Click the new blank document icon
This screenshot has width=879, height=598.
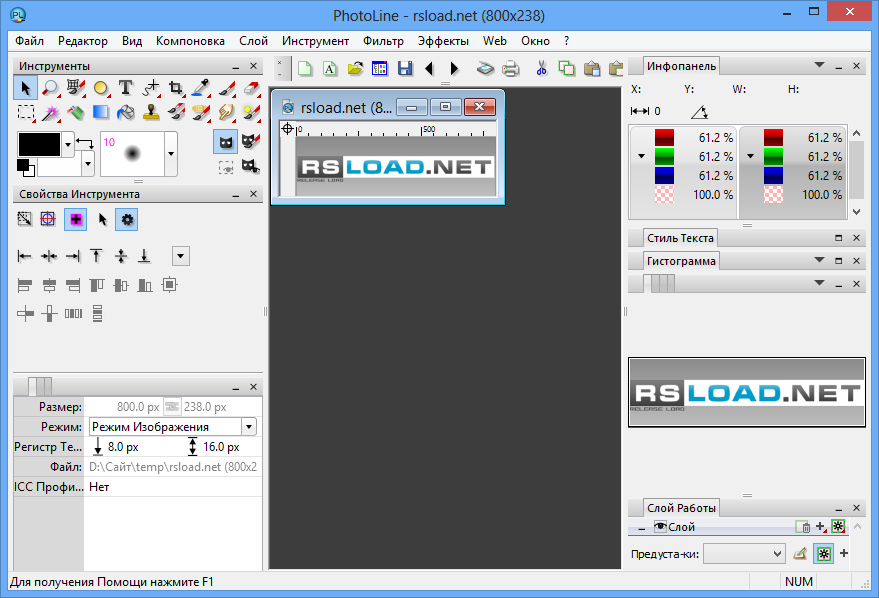coord(305,68)
